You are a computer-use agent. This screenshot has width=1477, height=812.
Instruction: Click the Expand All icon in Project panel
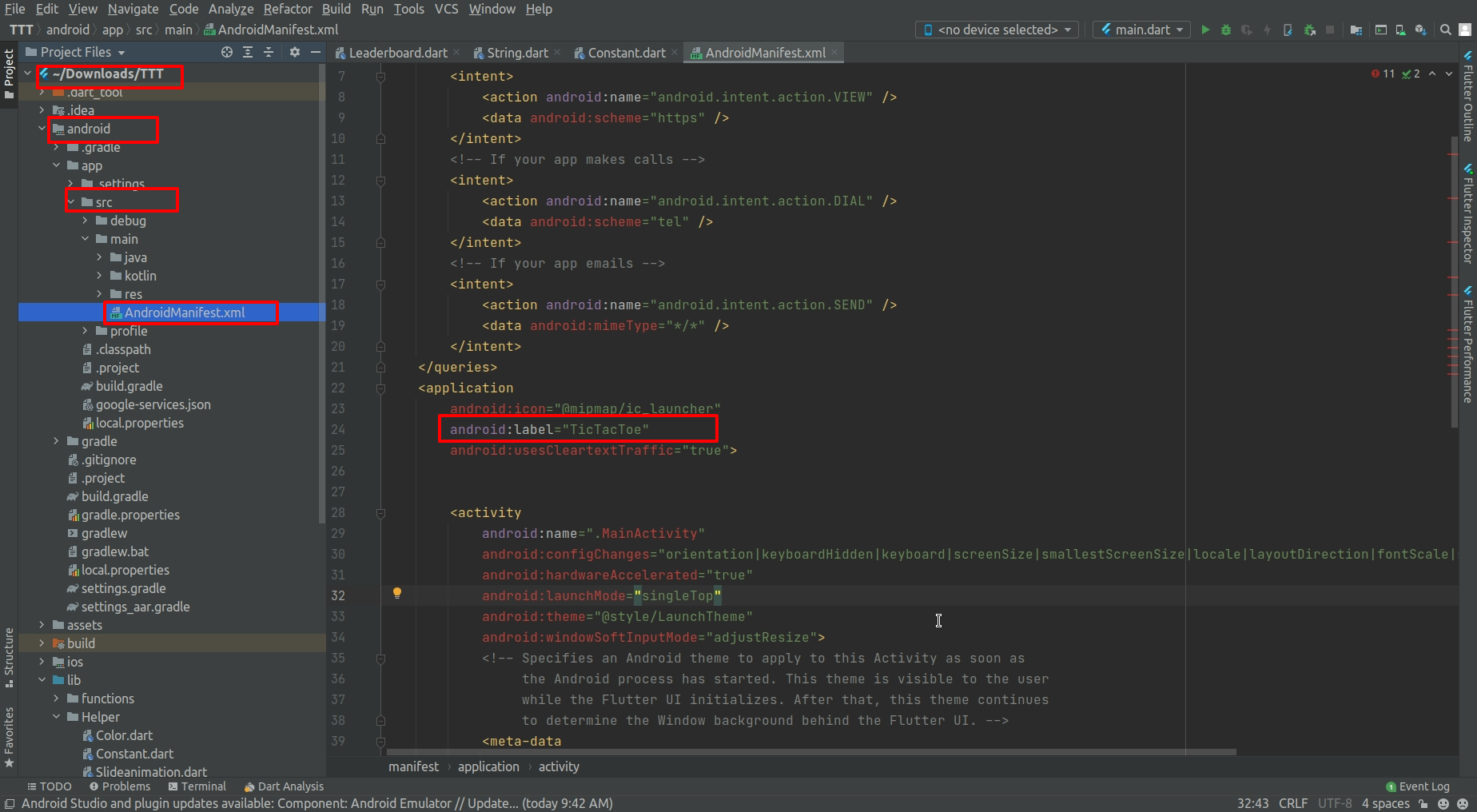[x=248, y=52]
